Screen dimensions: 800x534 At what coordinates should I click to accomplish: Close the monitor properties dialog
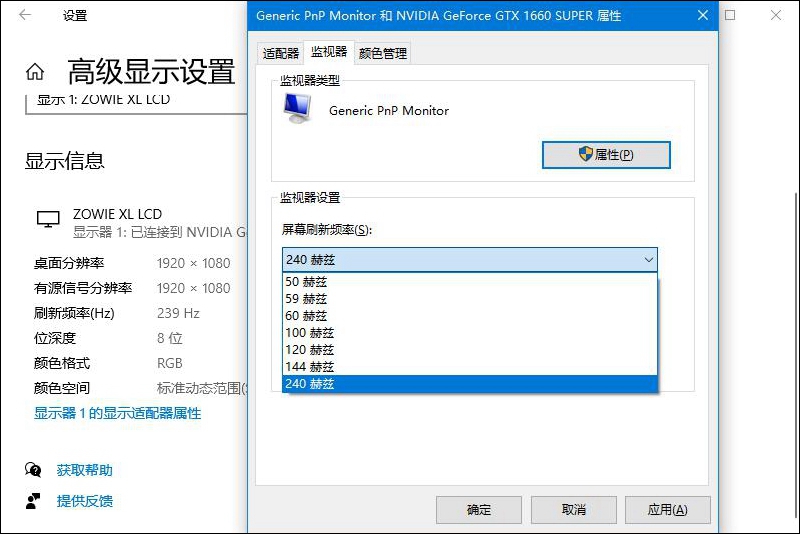703,15
